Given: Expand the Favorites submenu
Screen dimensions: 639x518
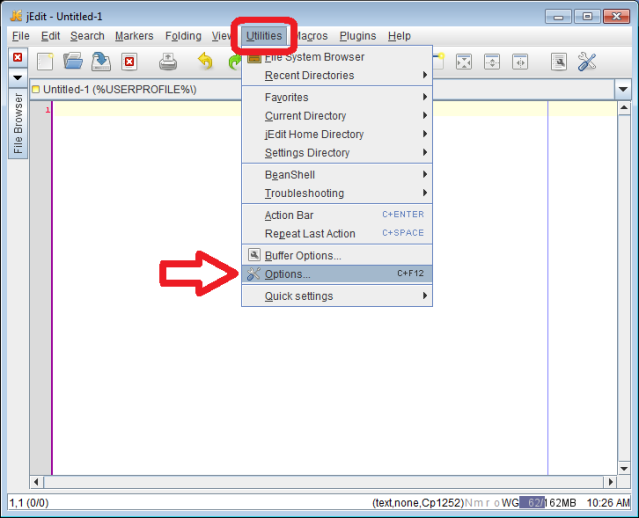Looking at the screenshot, I should (x=337, y=97).
